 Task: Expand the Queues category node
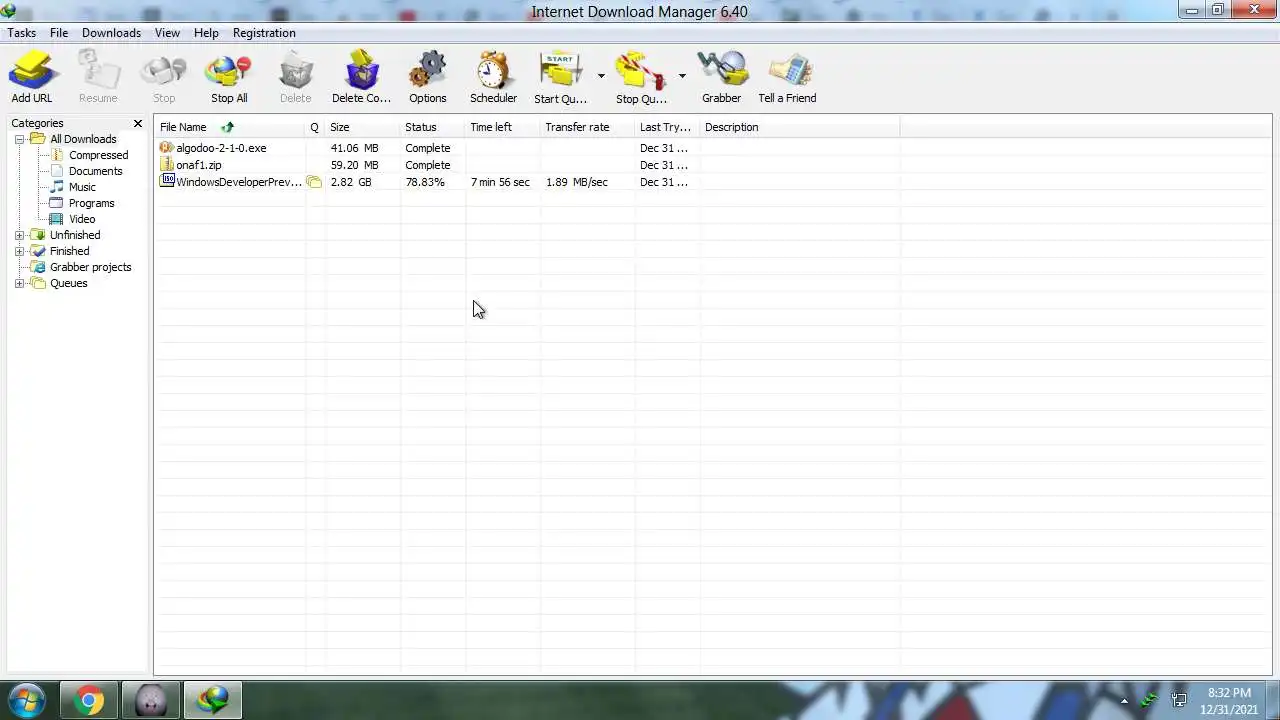point(19,283)
